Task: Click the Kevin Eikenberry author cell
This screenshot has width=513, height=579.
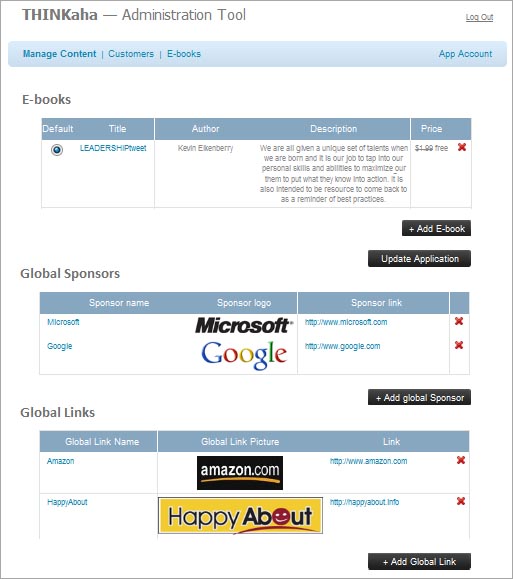Action: pos(205,148)
